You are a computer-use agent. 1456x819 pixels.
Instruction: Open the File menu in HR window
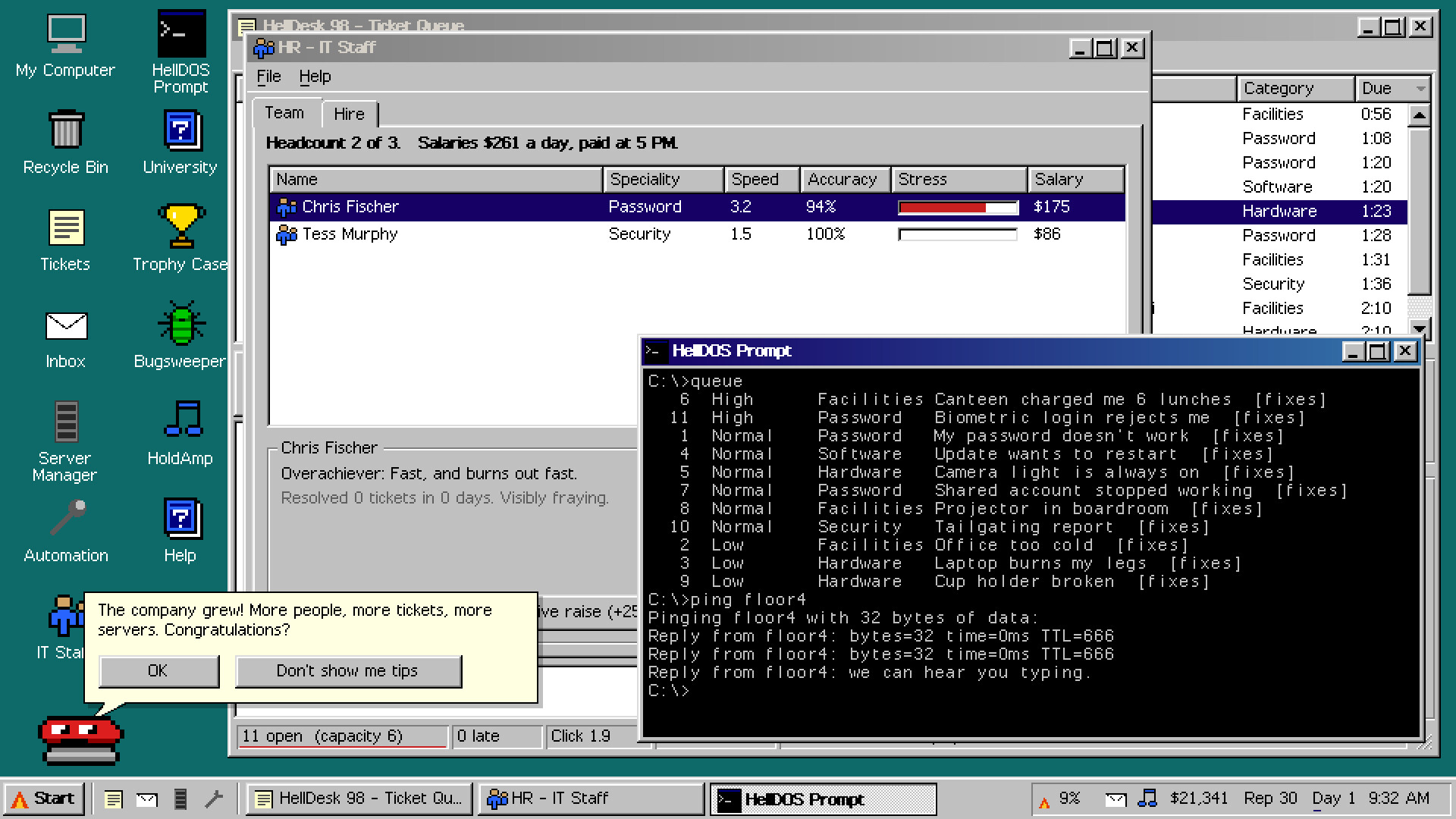pyautogui.click(x=268, y=77)
